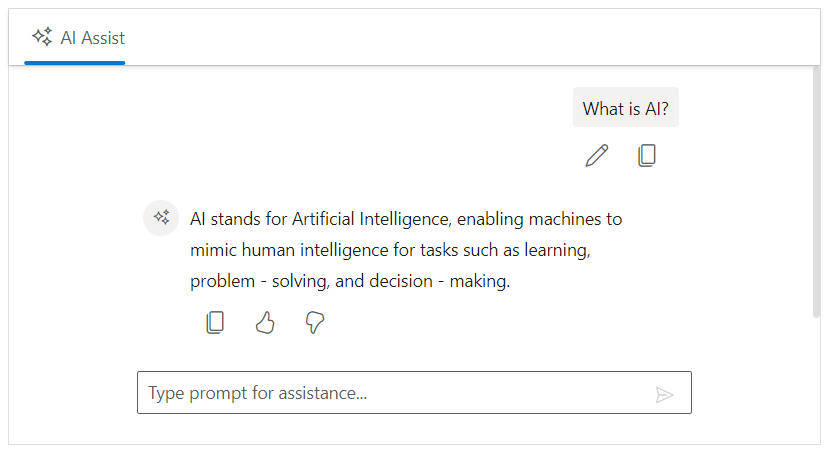Copy the AI response text
Image resolution: width=830 pixels, height=452 pixels.
point(215,322)
